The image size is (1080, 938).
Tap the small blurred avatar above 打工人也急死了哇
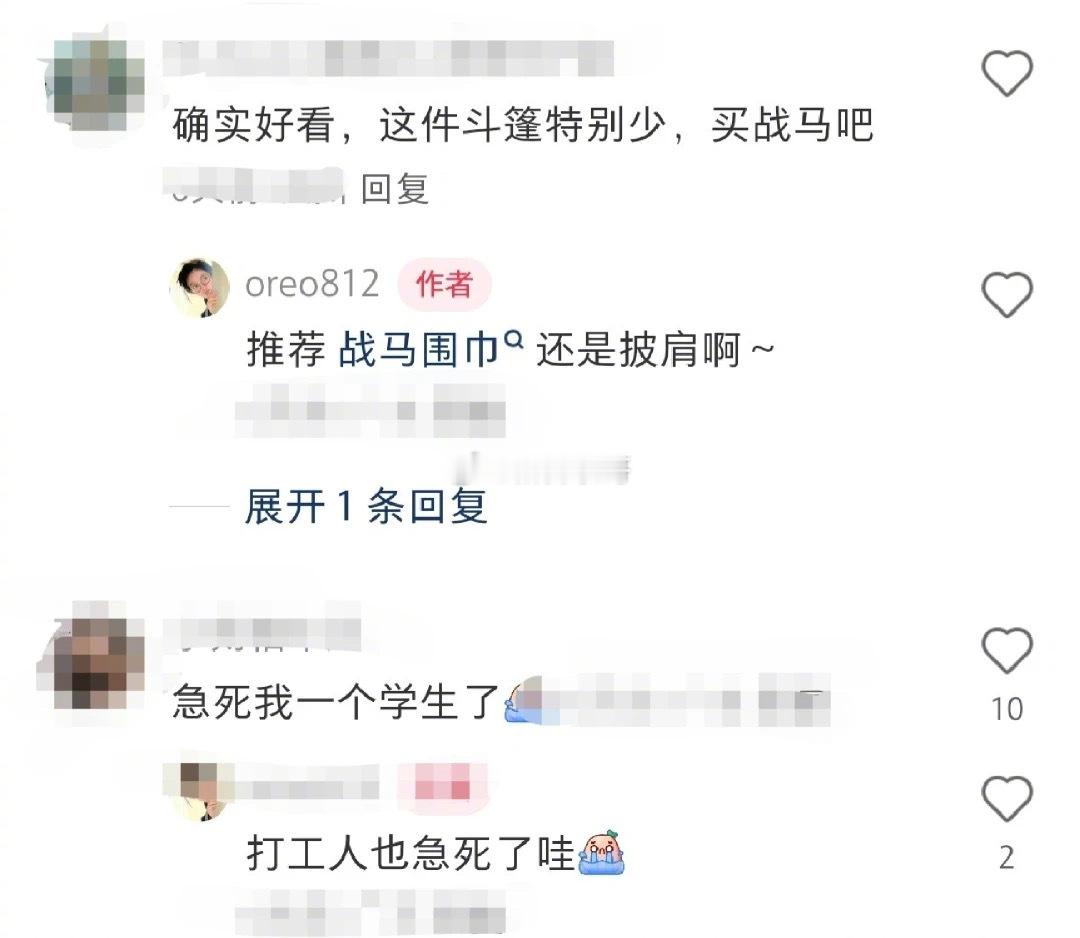200,791
